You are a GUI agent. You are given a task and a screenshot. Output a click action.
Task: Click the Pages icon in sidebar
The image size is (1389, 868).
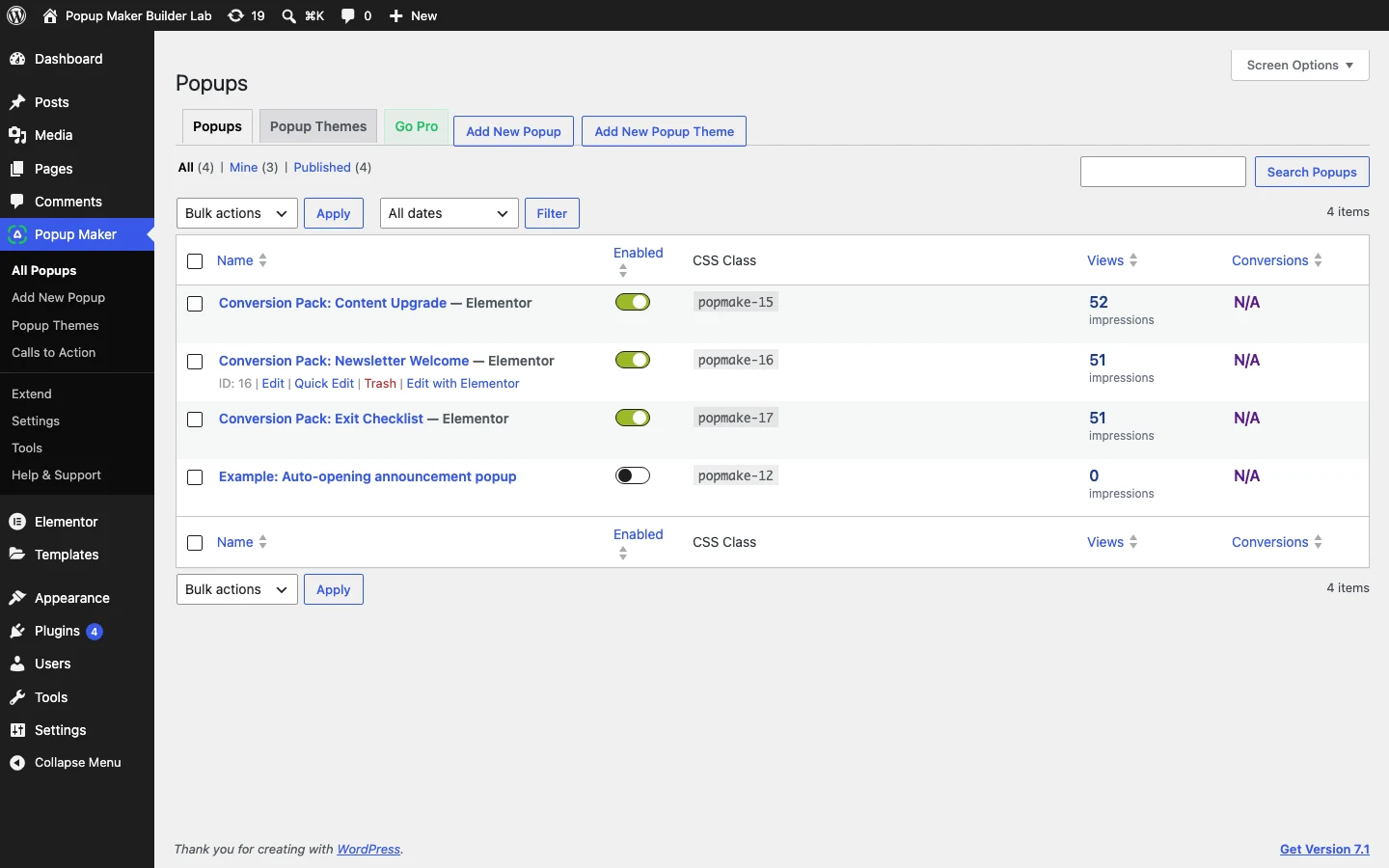click(x=17, y=169)
